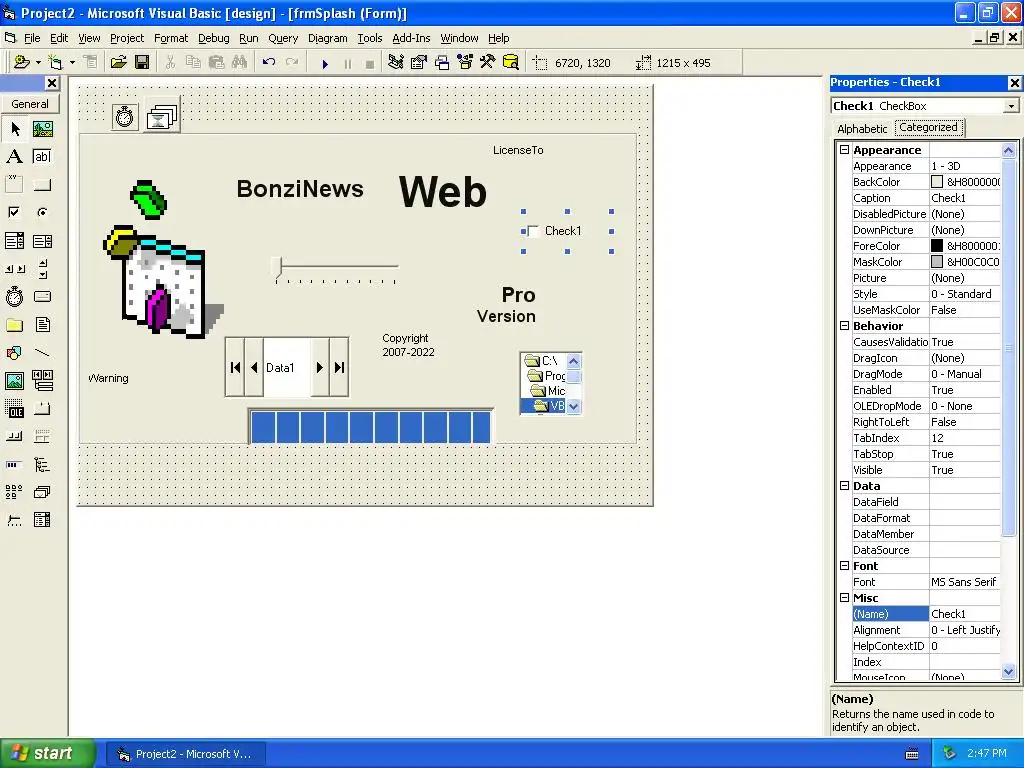
Task: Start the program with the Run arrow
Action: point(325,63)
